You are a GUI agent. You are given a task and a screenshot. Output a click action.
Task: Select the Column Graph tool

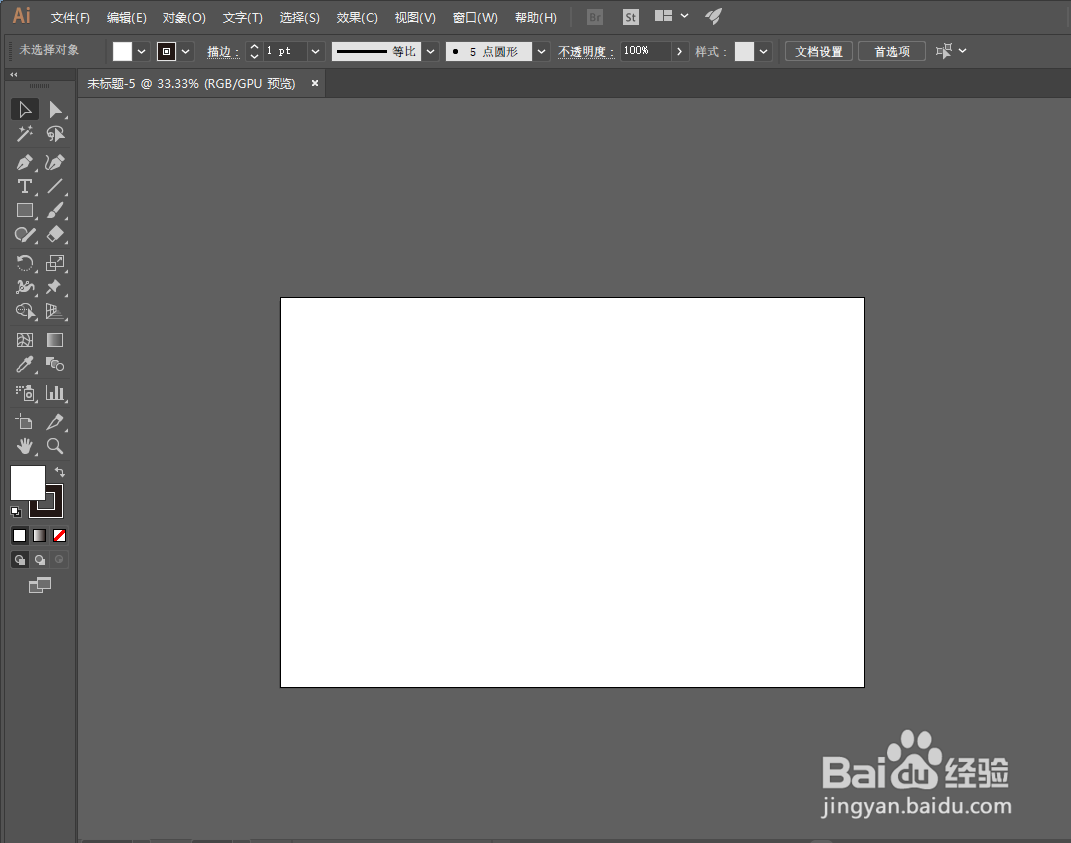click(55, 393)
